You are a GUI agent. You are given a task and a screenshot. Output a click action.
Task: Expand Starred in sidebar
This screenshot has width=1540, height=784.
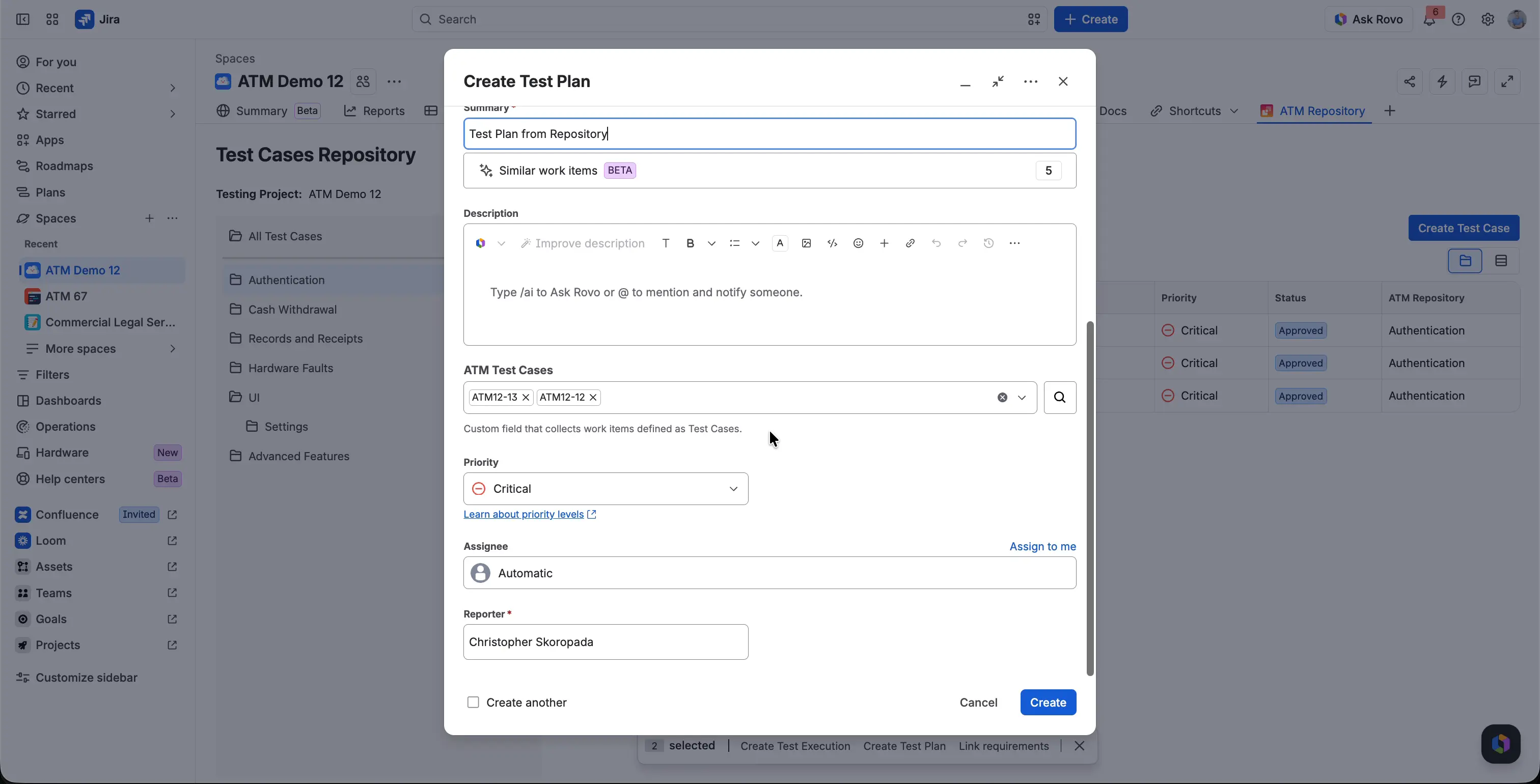point(172,114)
